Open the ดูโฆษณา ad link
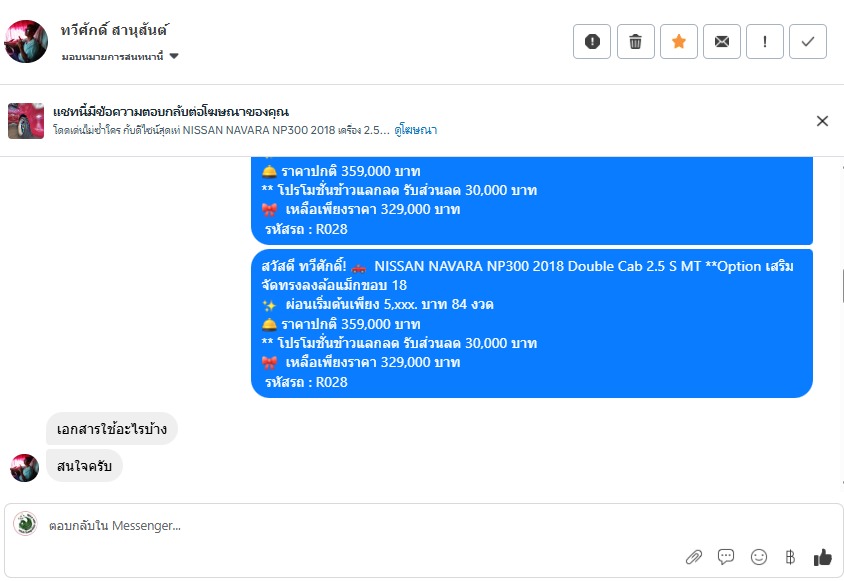Image resolution: width=844 pixels, height=581 pixels. (415, 130)
